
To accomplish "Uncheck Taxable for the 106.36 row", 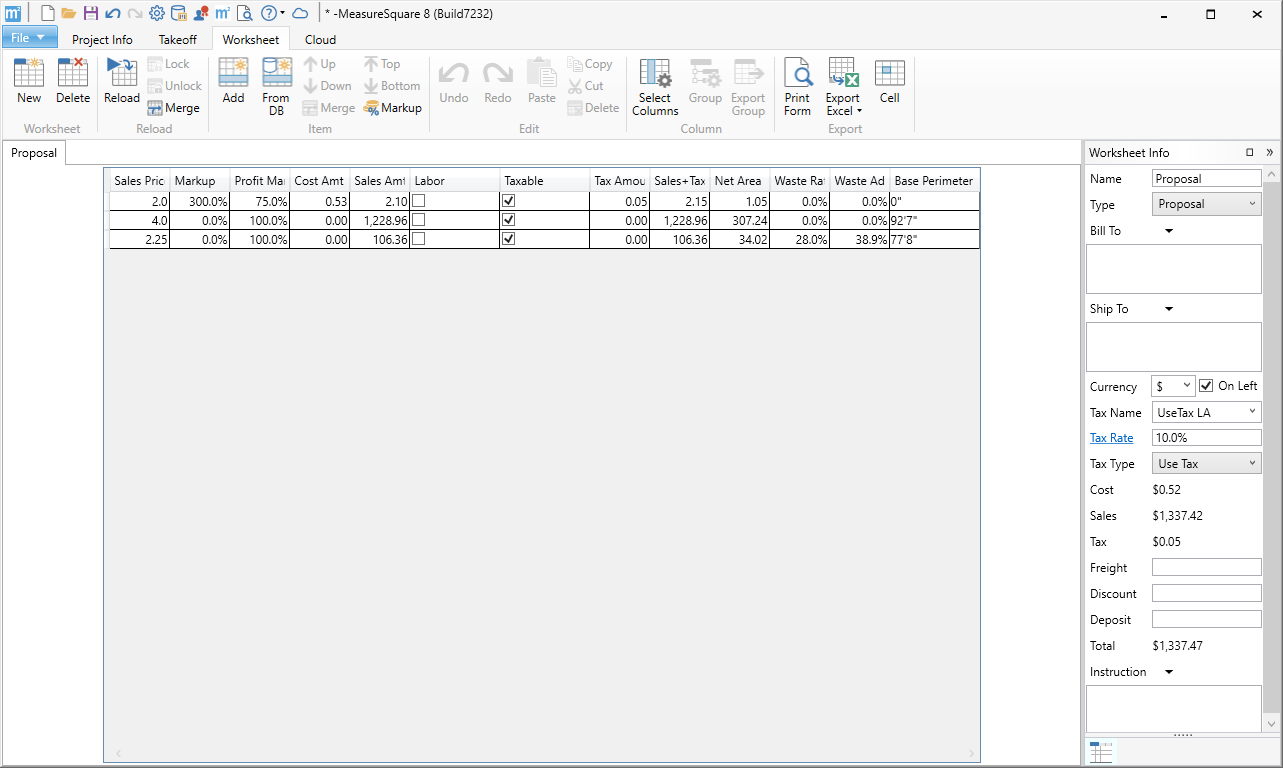I will click(509, 239).
